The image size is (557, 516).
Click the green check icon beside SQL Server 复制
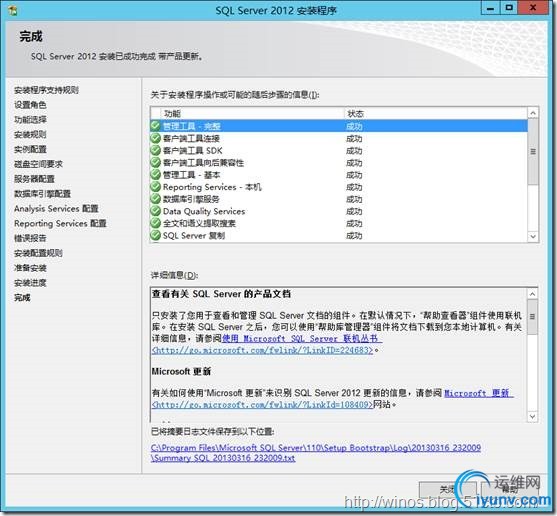[155, 235]
